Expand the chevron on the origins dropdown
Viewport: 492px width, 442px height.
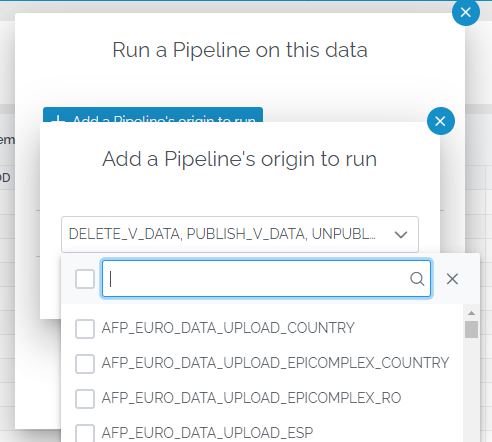[x=401, y=235]
